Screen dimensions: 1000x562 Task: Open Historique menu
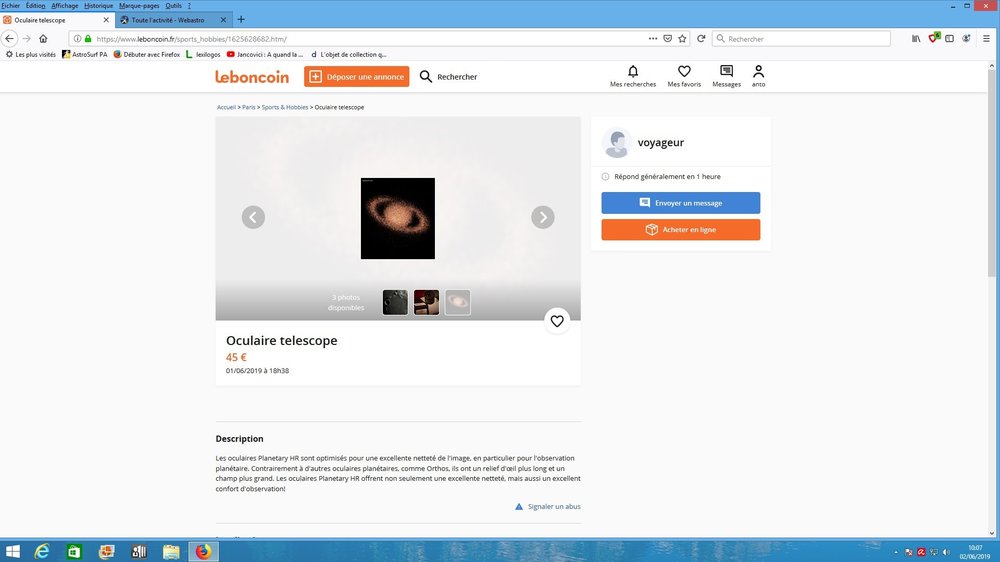98,5
